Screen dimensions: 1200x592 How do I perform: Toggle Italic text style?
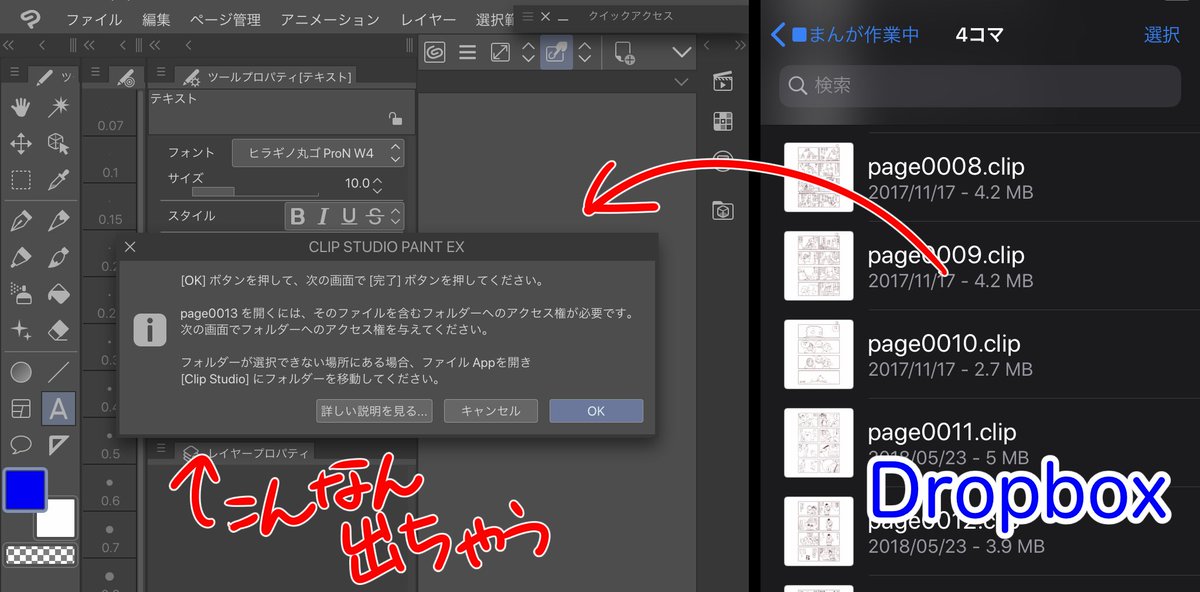[x=323, y=216]
